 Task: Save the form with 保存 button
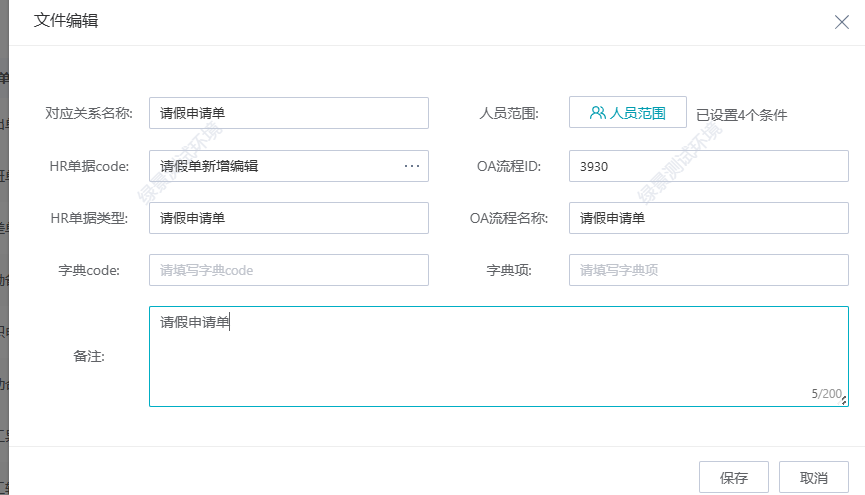[x=733, y=478]
